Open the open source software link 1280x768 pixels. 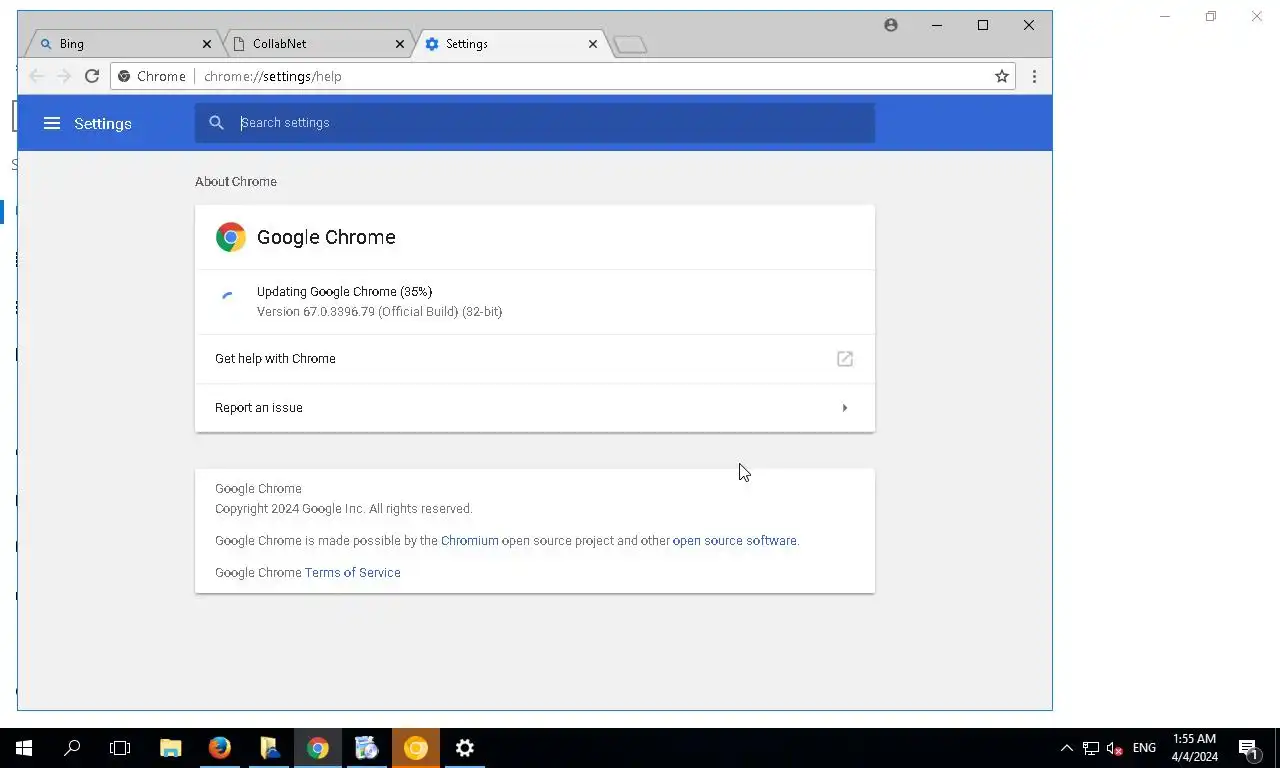734,541
